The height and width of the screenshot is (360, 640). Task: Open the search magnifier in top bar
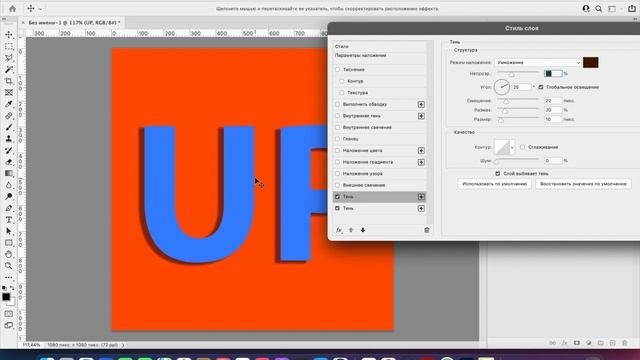point(598,9)
